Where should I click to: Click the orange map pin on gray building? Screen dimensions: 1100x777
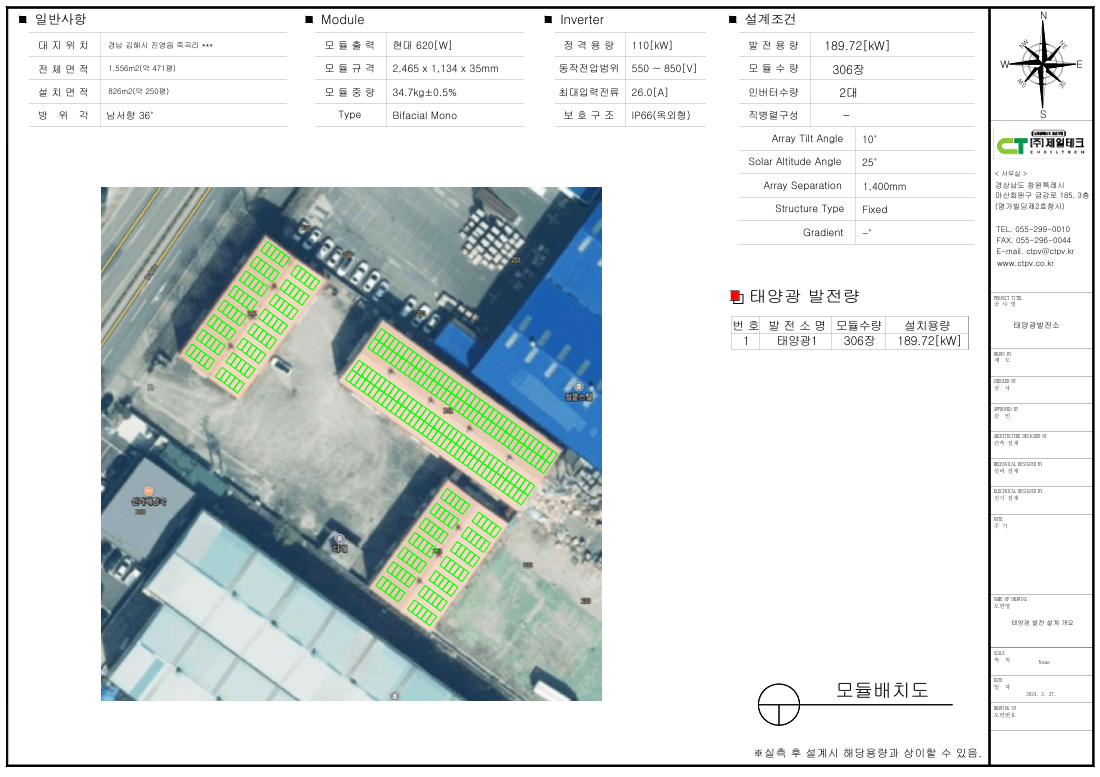[x=148, y=489]
